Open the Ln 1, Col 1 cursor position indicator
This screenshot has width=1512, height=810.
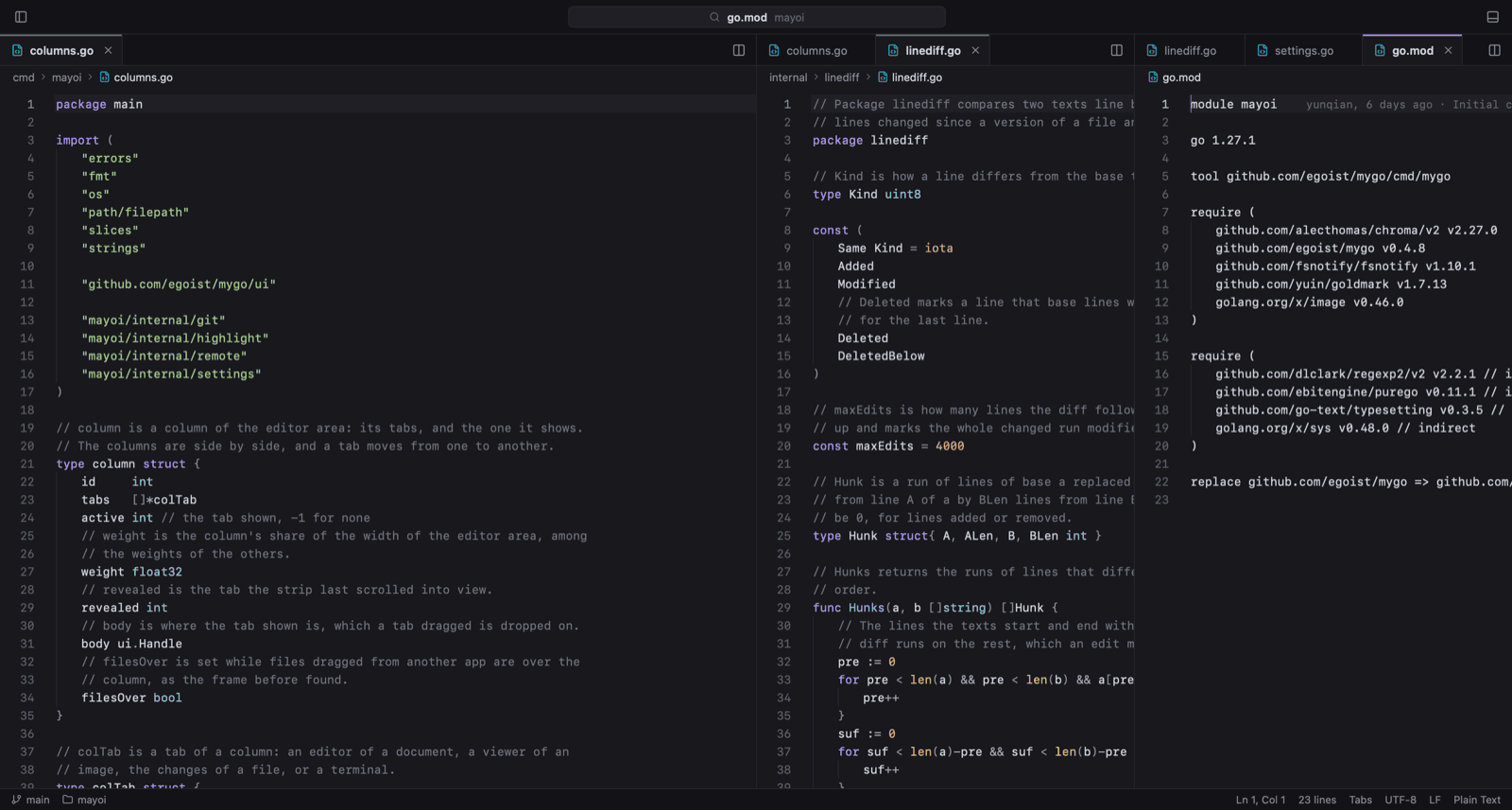coord(1261,800)
